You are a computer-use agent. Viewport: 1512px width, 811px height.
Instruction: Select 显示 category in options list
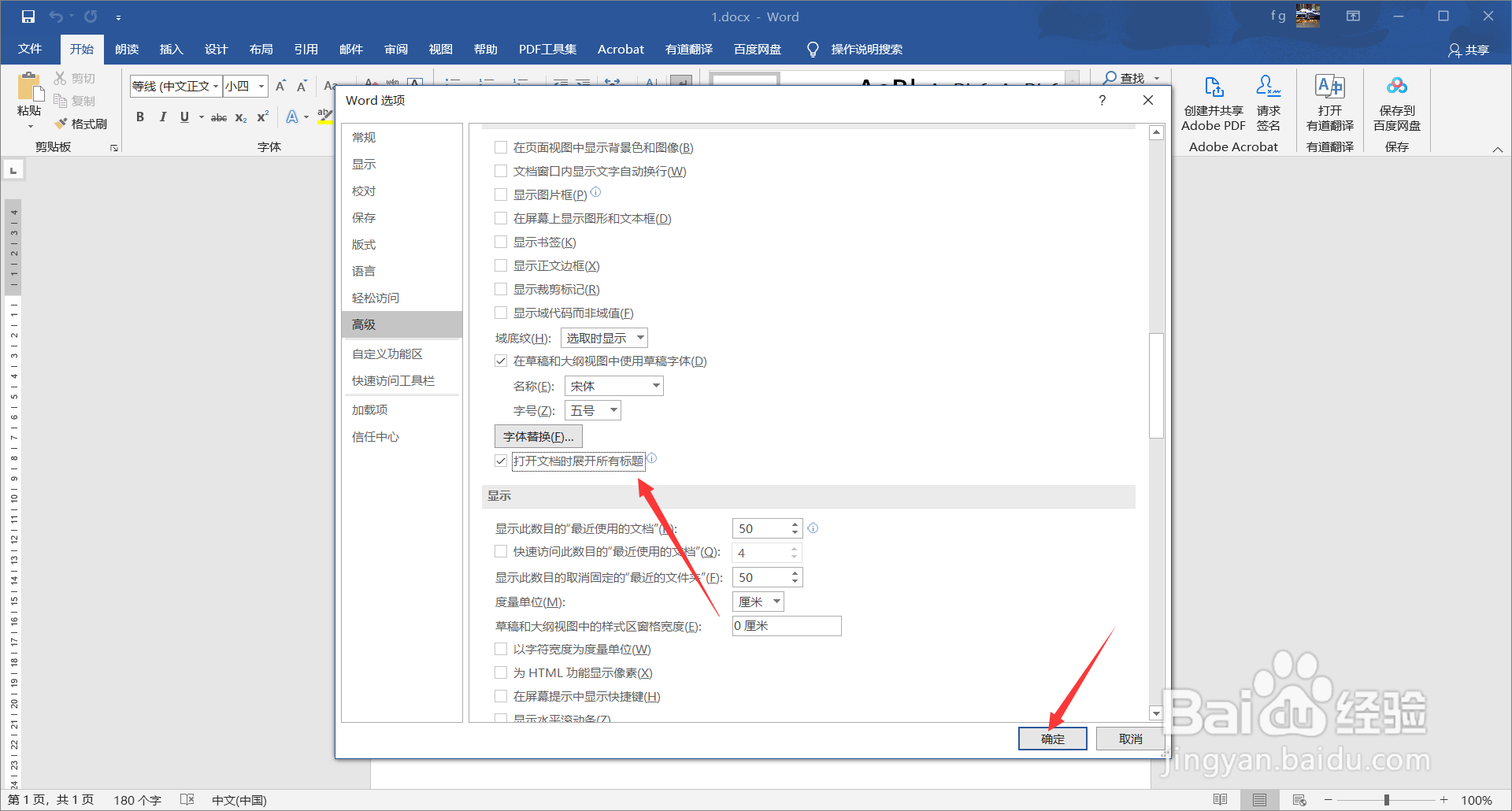[x=402, y=164]
